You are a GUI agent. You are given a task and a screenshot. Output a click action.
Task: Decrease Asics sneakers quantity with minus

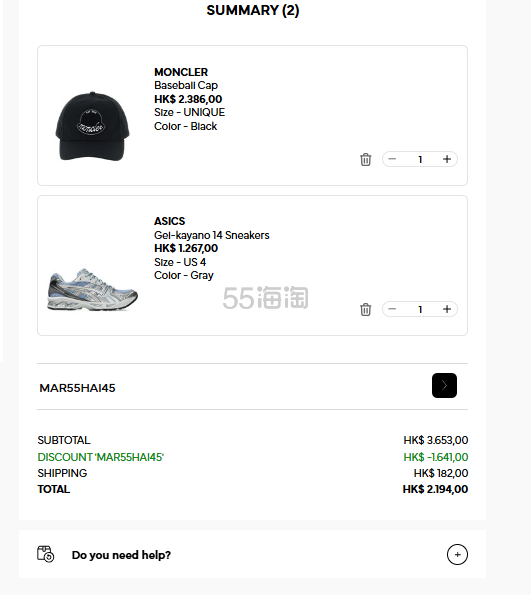pos(392,309)
